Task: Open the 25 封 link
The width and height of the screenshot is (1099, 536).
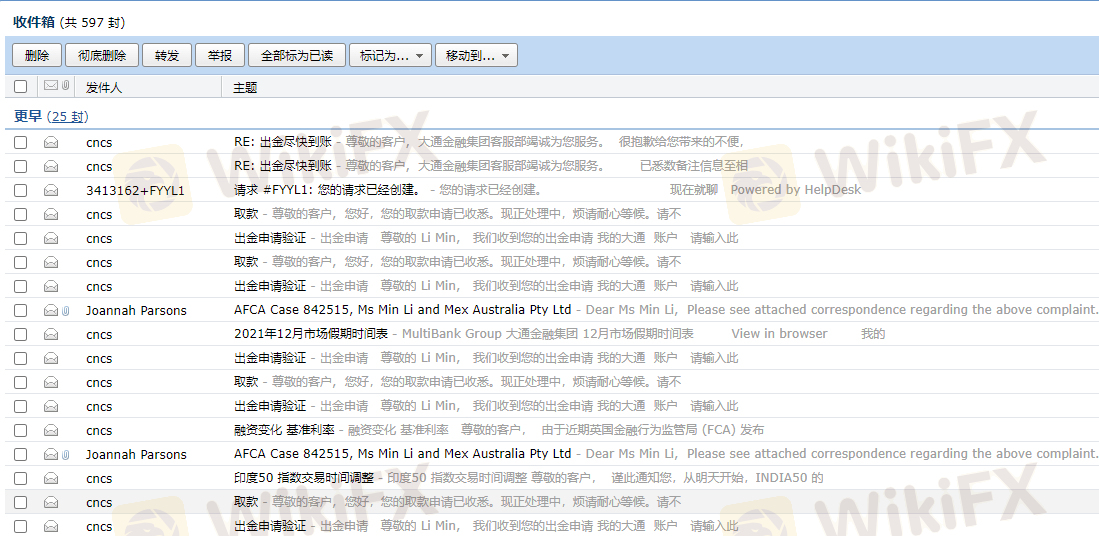Action: click(x=68, y=116)
